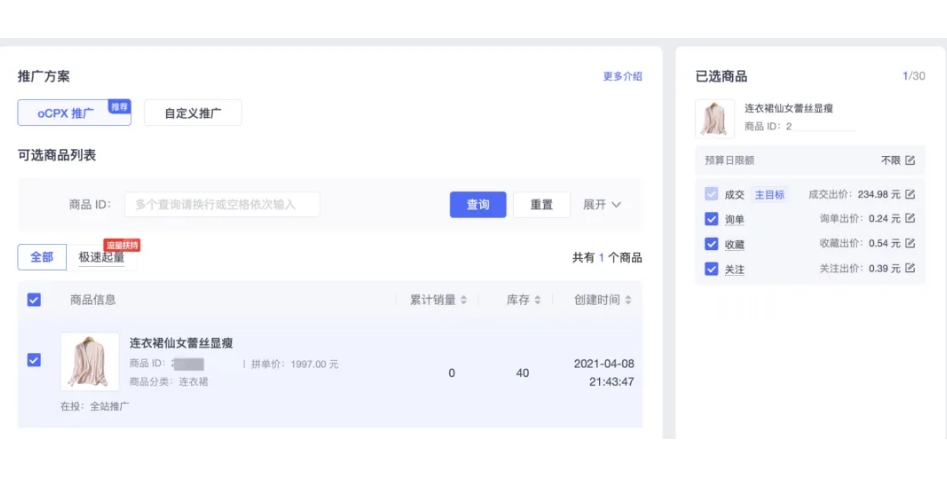947x499 pixels.
Task: Open the selected product thumbnail in 已选商品
Action: [x=714, y=118]
